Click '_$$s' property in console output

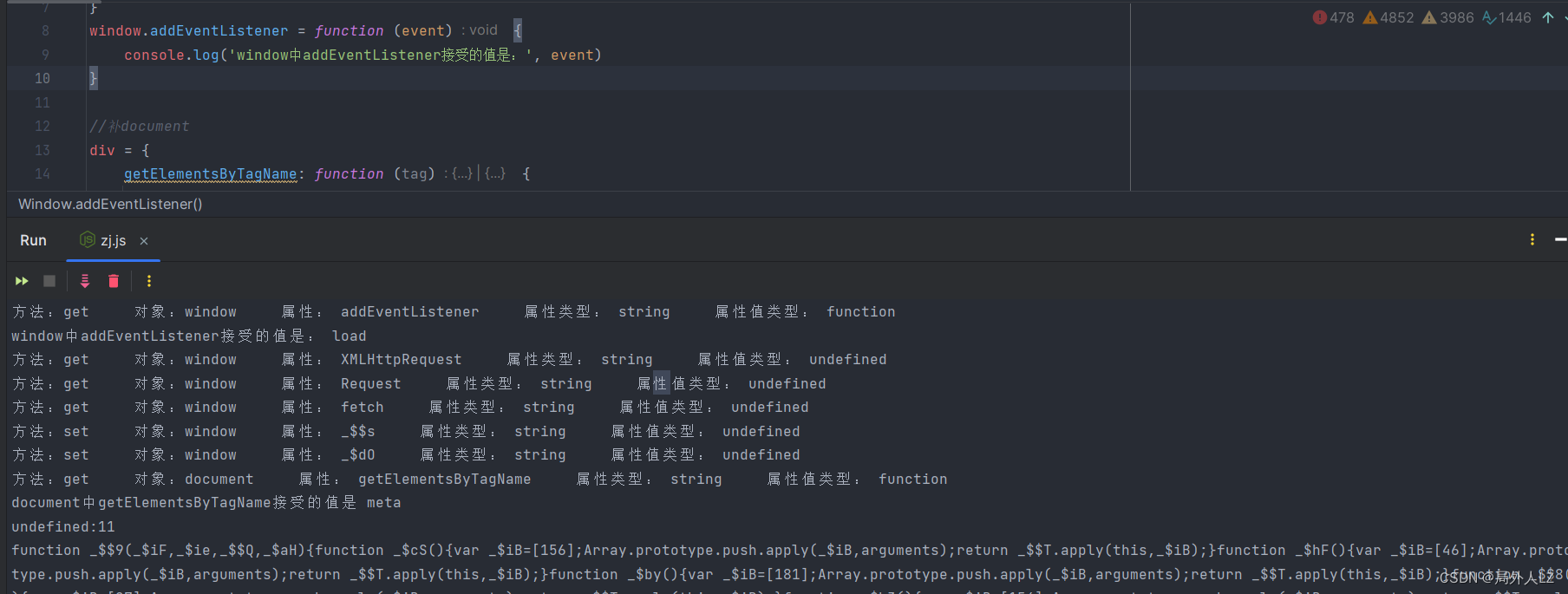click(x=357, y=431)
